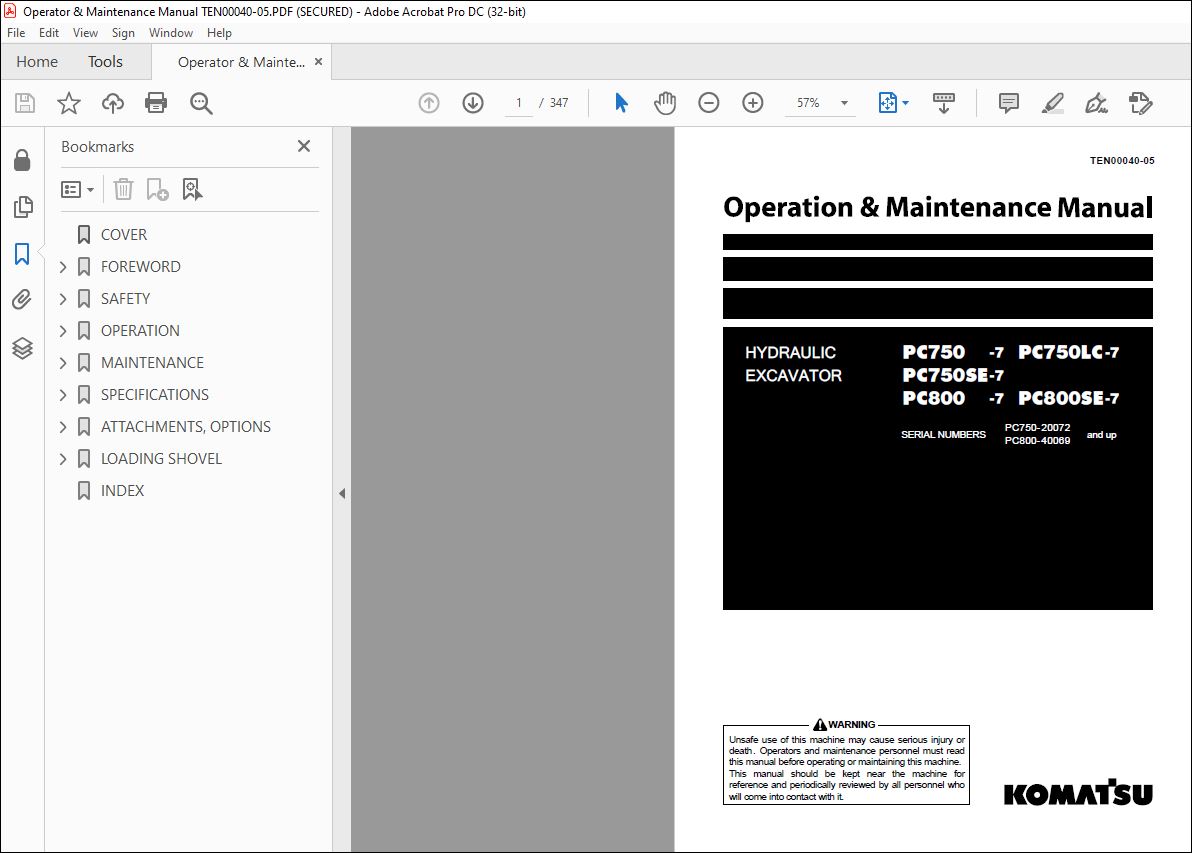
Task: Open the Attachments paperclip panel
Action: tap(22, 300)
